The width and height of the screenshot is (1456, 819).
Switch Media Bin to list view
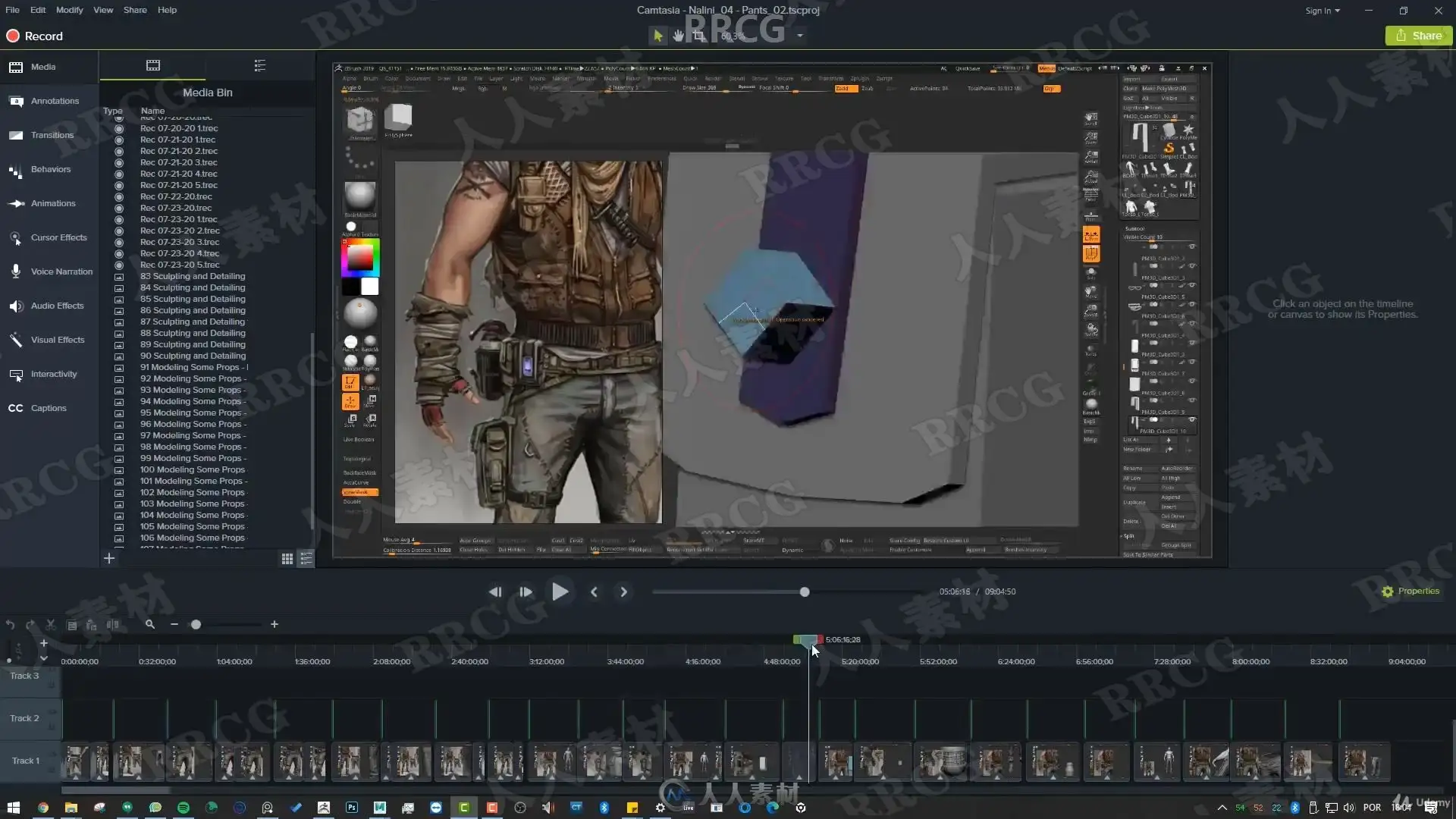coord(306,559)
